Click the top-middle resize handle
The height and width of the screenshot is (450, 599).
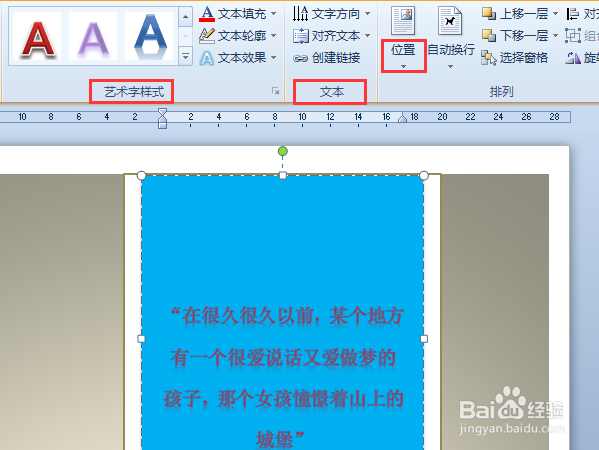click(x=283, y=175)
